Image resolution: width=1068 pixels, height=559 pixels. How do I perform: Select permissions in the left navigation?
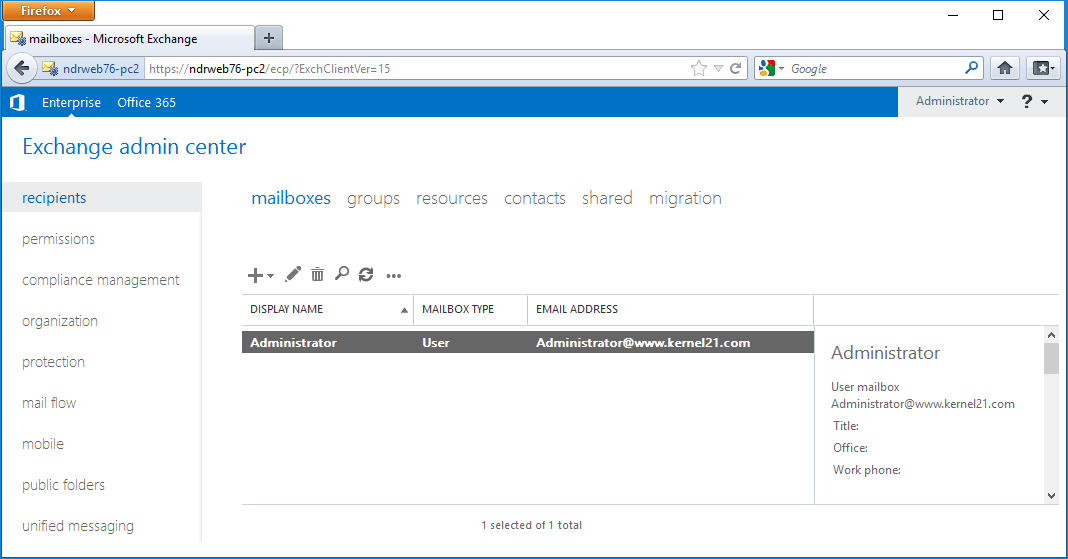[x=59, y=239]
